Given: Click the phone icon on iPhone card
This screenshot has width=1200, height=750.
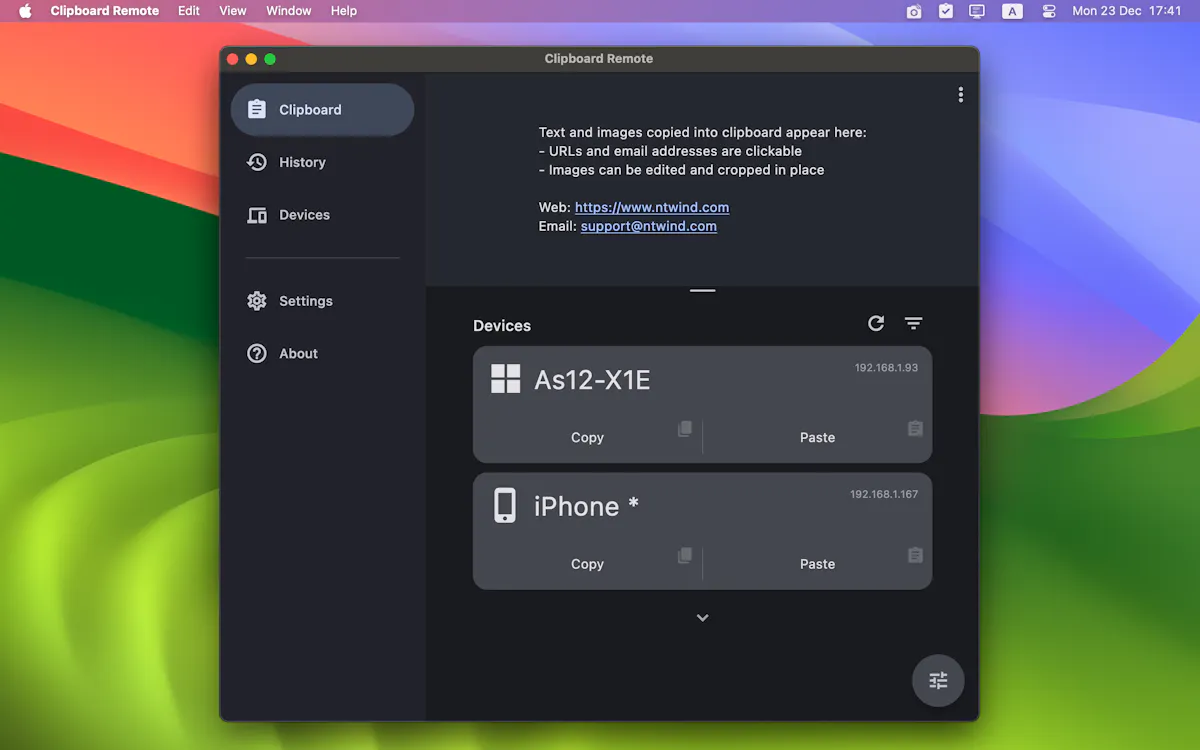Looking at the screenshot, I should [505, 506].
